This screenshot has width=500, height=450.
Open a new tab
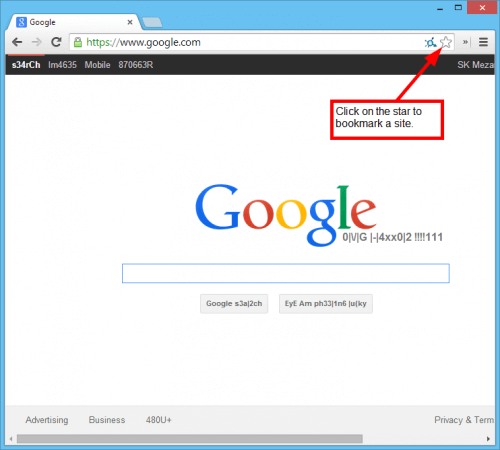152,23
